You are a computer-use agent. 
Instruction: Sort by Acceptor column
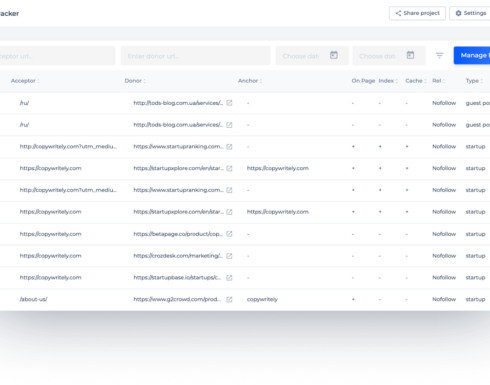25,81
